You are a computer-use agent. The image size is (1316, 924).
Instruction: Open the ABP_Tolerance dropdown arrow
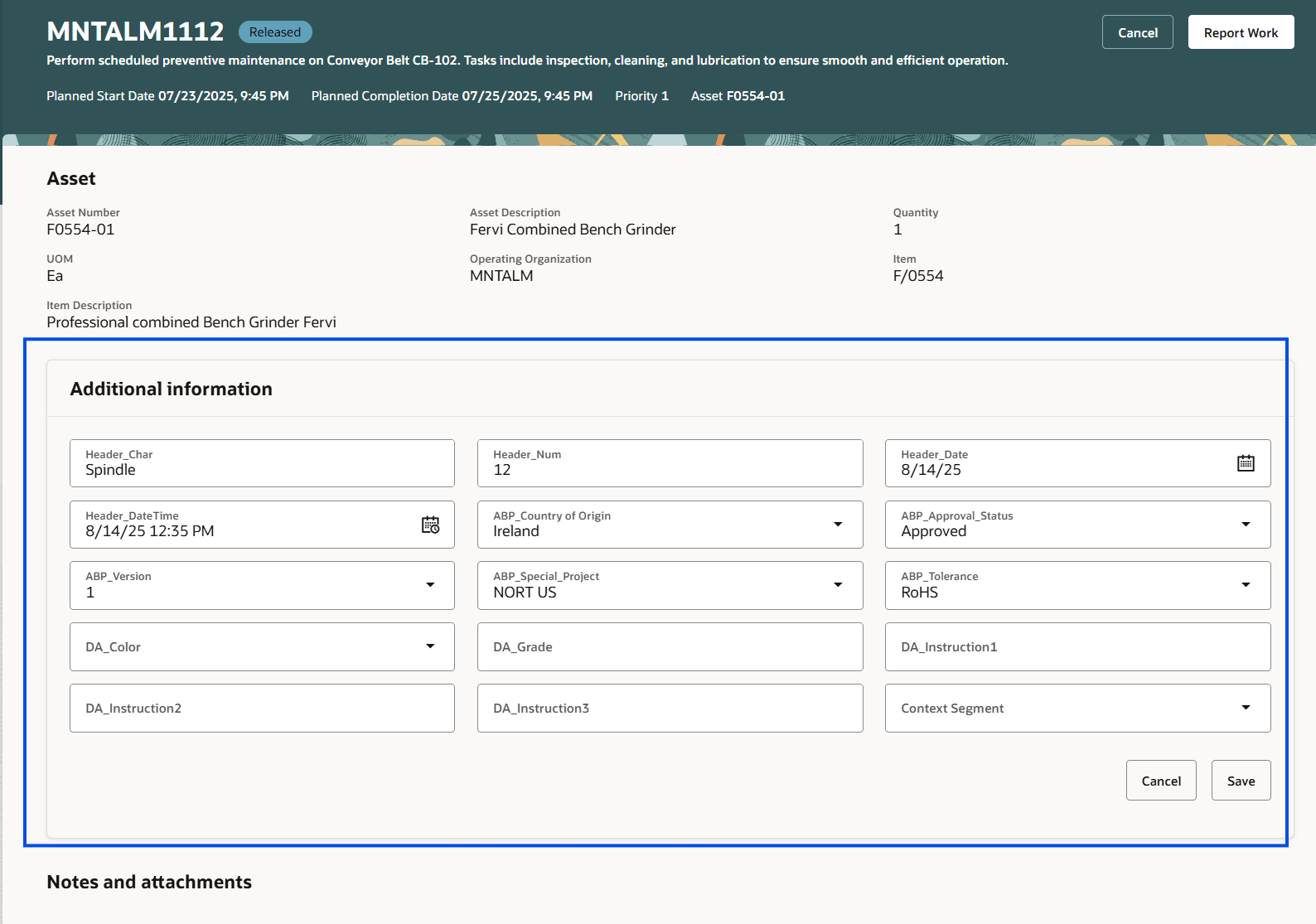pyautogui.click(x=1245, y=585)
